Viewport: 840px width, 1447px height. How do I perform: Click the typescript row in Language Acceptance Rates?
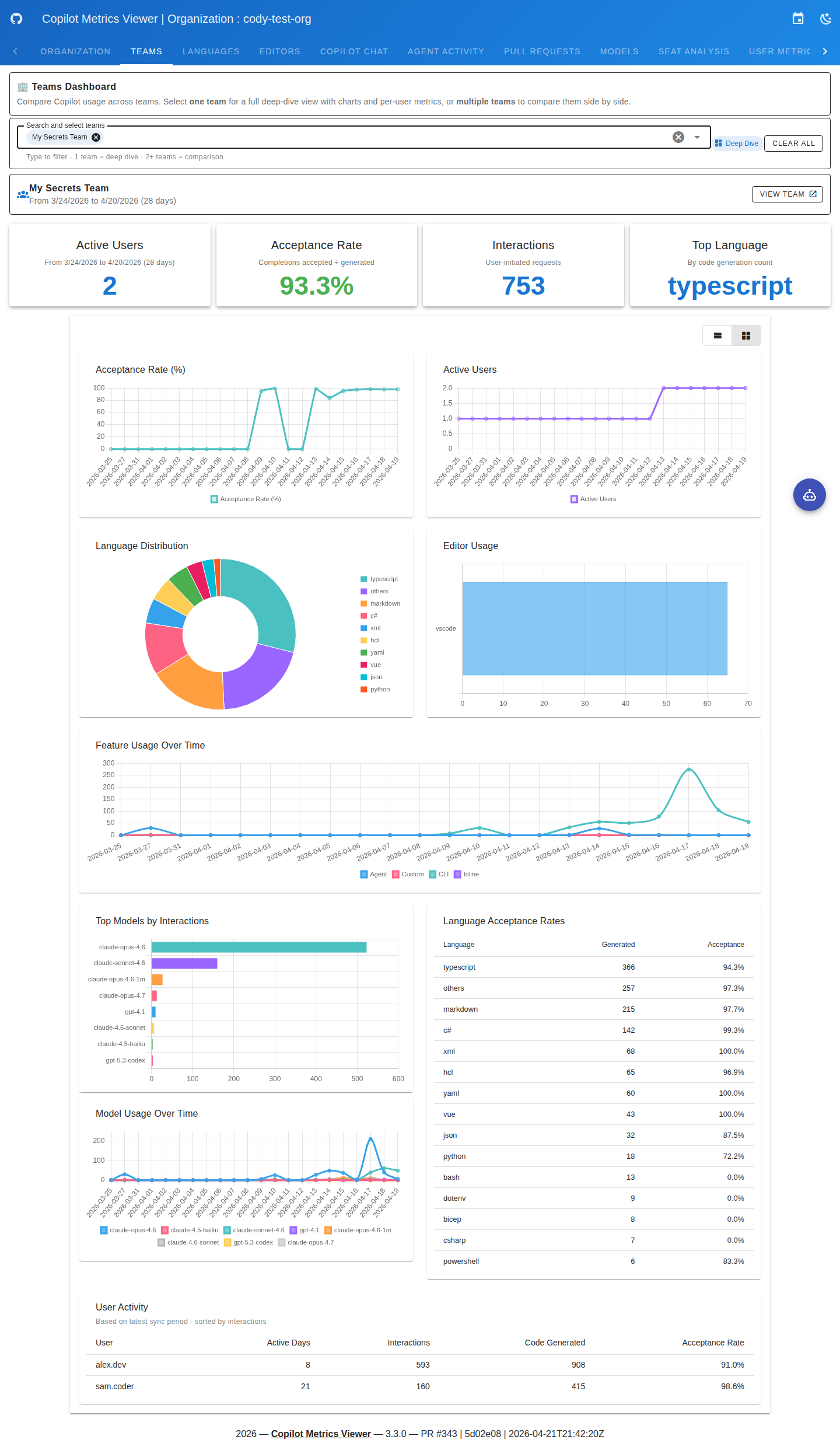tap(594, 967)
